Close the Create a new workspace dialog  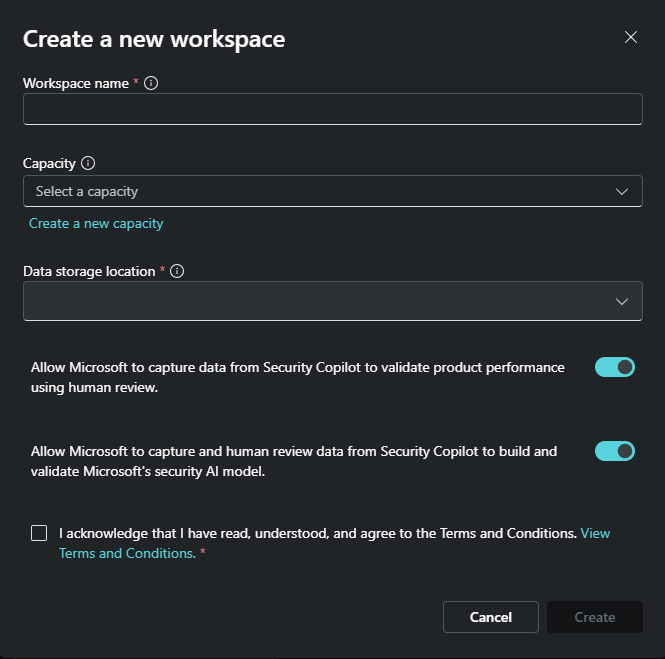[x=631, y=37]
